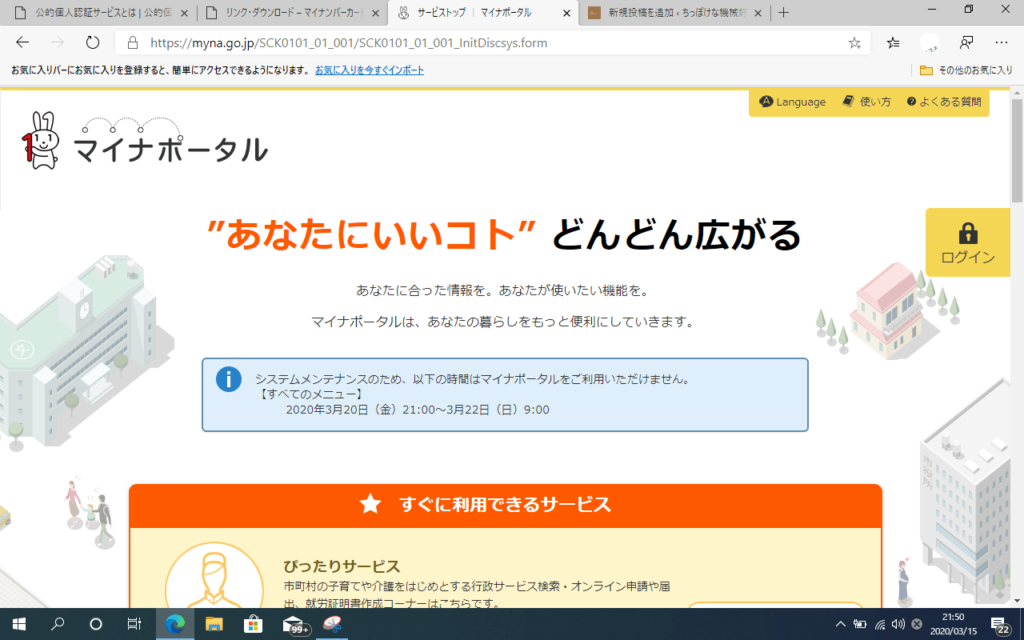This screenshot has width=1024, height=640.
Task: Add this page to favorites with the star icon
Action: (x=854, y=43)
